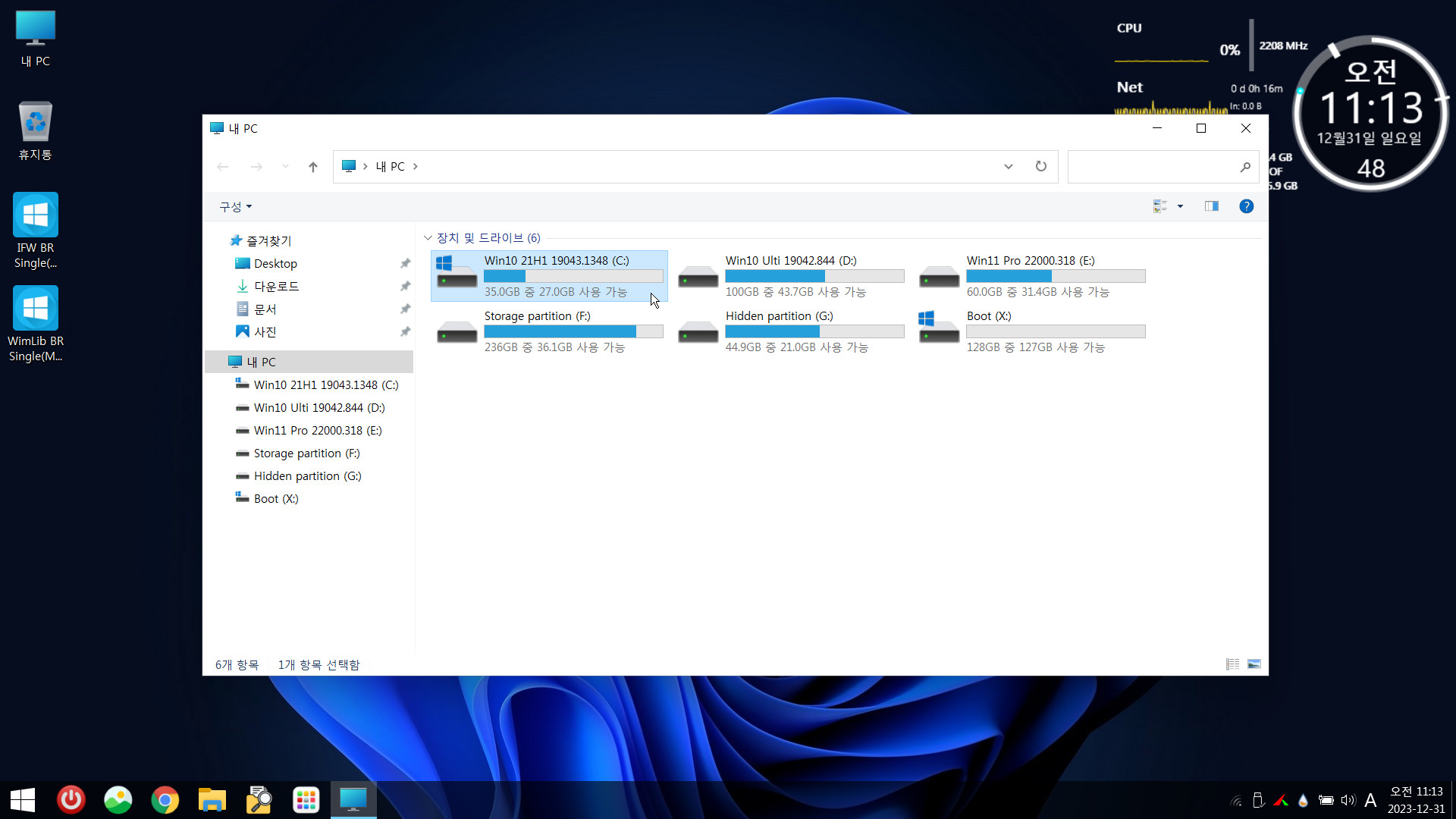1456x819 pixels.
Task: Click the Win10 Ulti 19042.844 (D:) icon
Action: click(x=697, y=275)
